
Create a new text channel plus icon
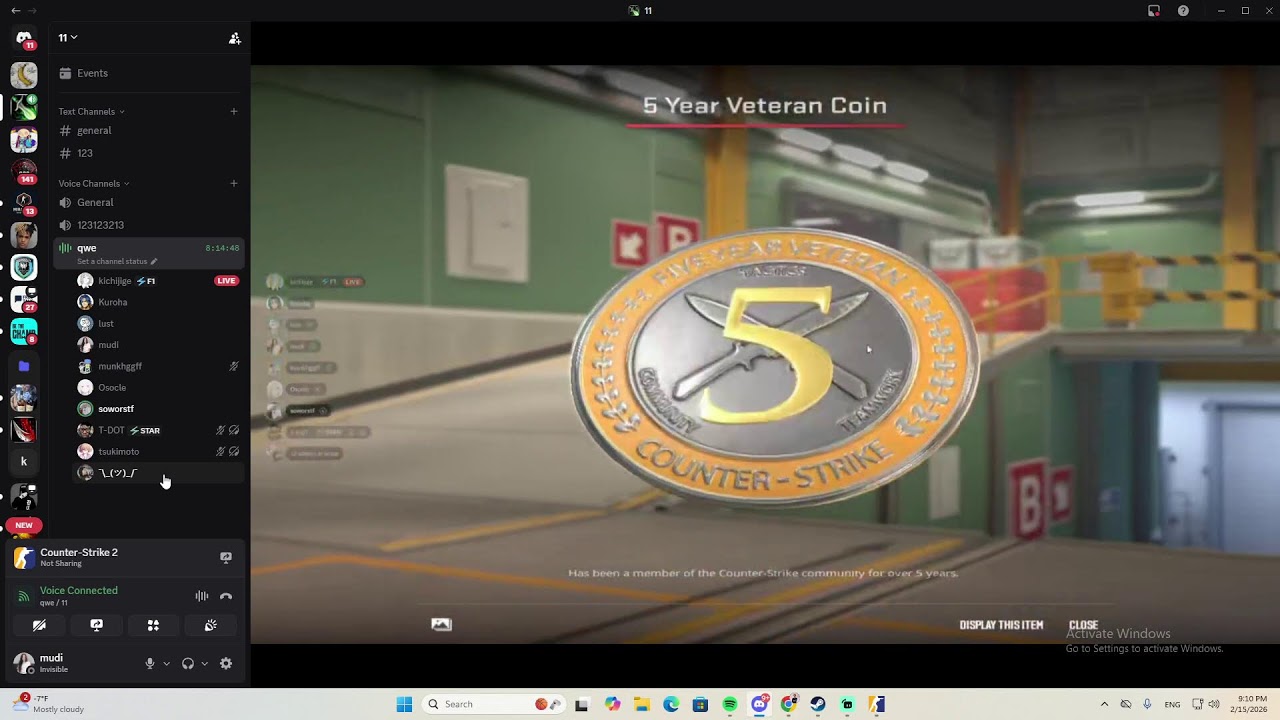(x=234, y=111)
